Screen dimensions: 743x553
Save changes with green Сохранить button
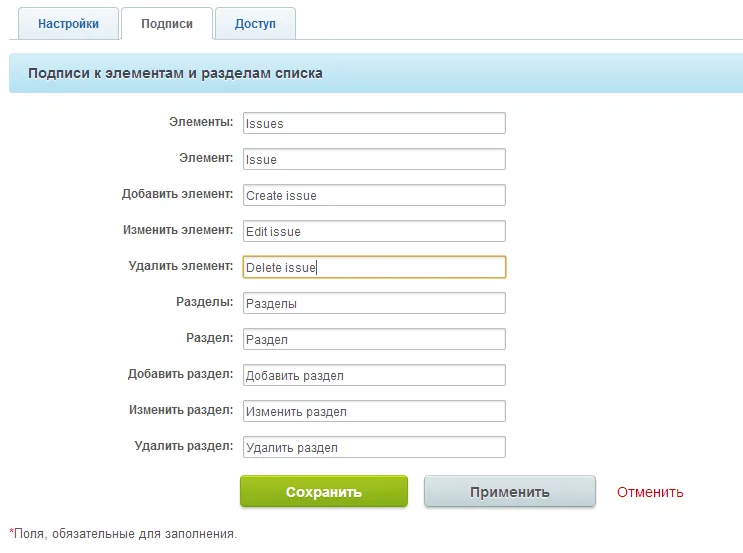[324, 492]
